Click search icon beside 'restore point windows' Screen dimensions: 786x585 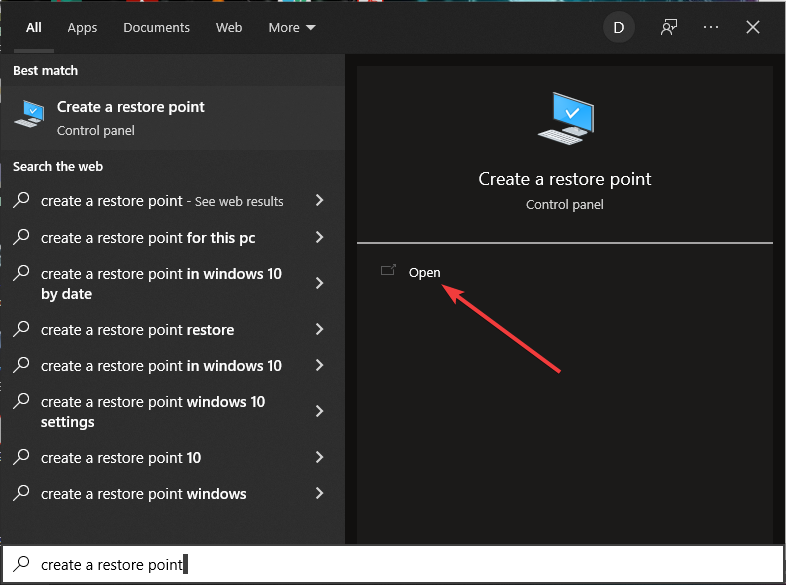(21, 492)
